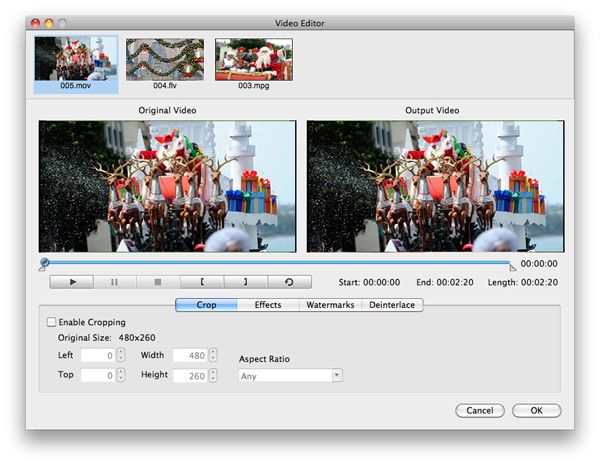Click the Original Size 480x260 text

(x=106, y=338)
